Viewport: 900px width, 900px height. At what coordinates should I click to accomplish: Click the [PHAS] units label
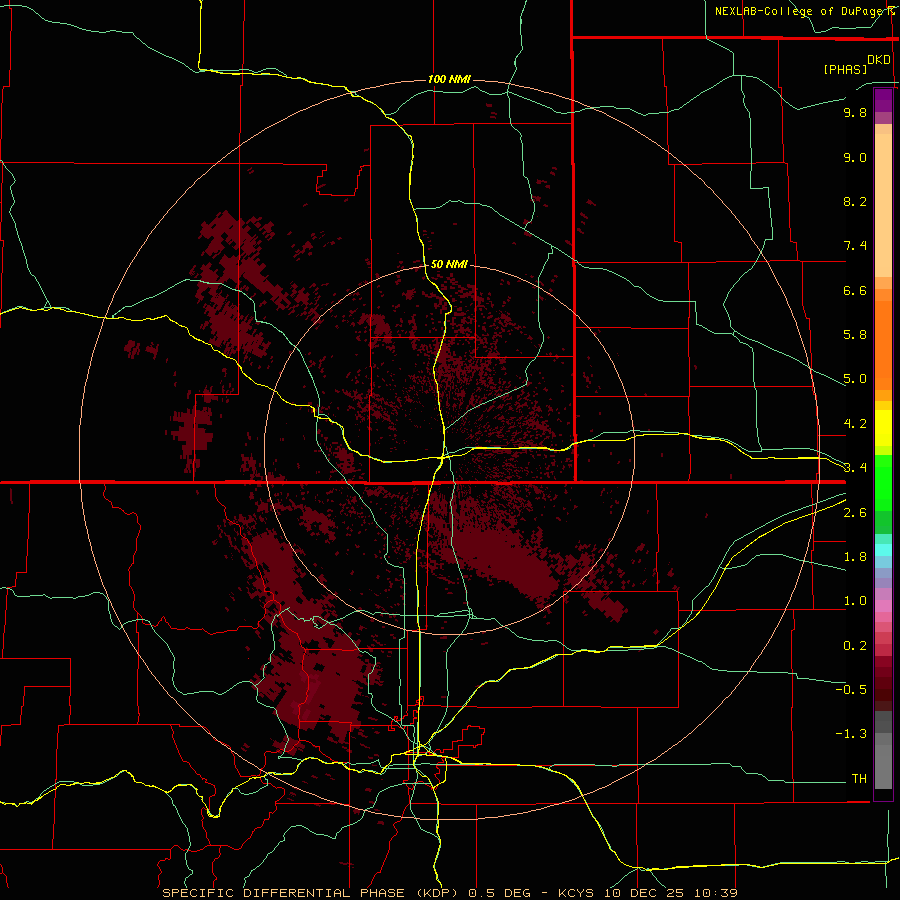tap(845, 69)
